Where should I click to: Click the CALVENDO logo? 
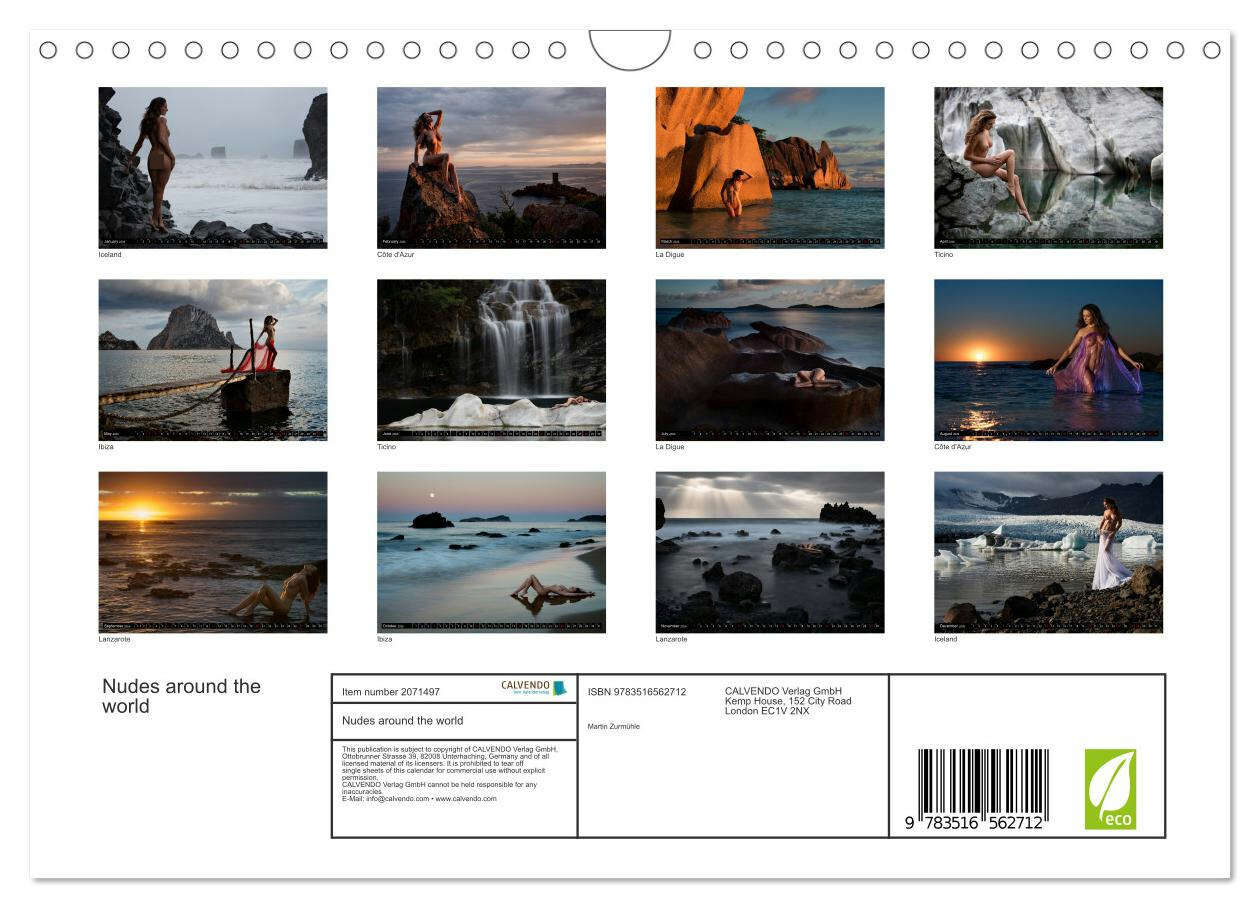(533, 688)
